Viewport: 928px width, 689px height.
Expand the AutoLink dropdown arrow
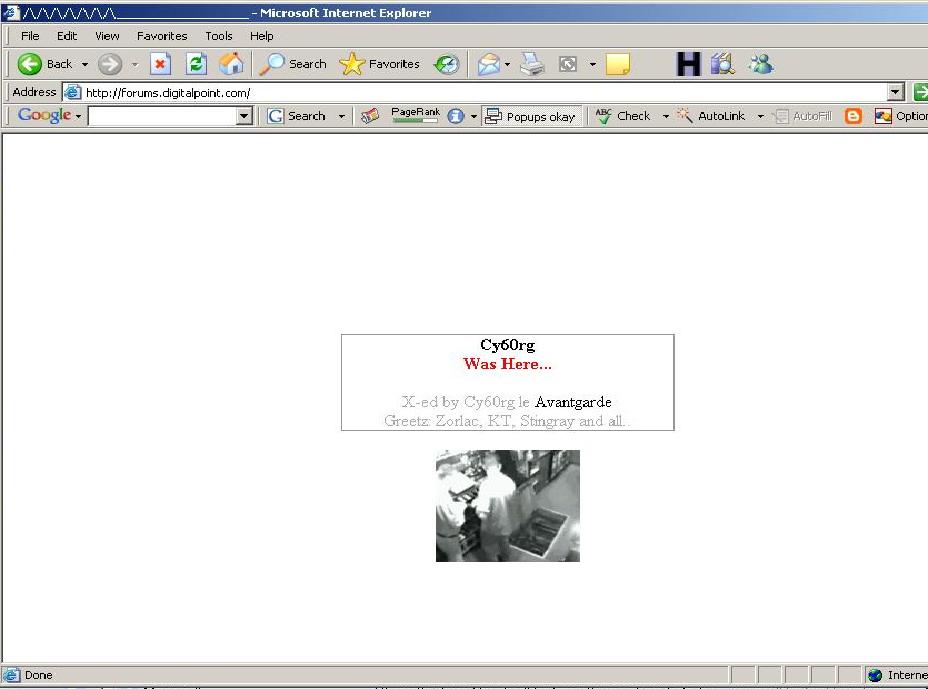761,116
